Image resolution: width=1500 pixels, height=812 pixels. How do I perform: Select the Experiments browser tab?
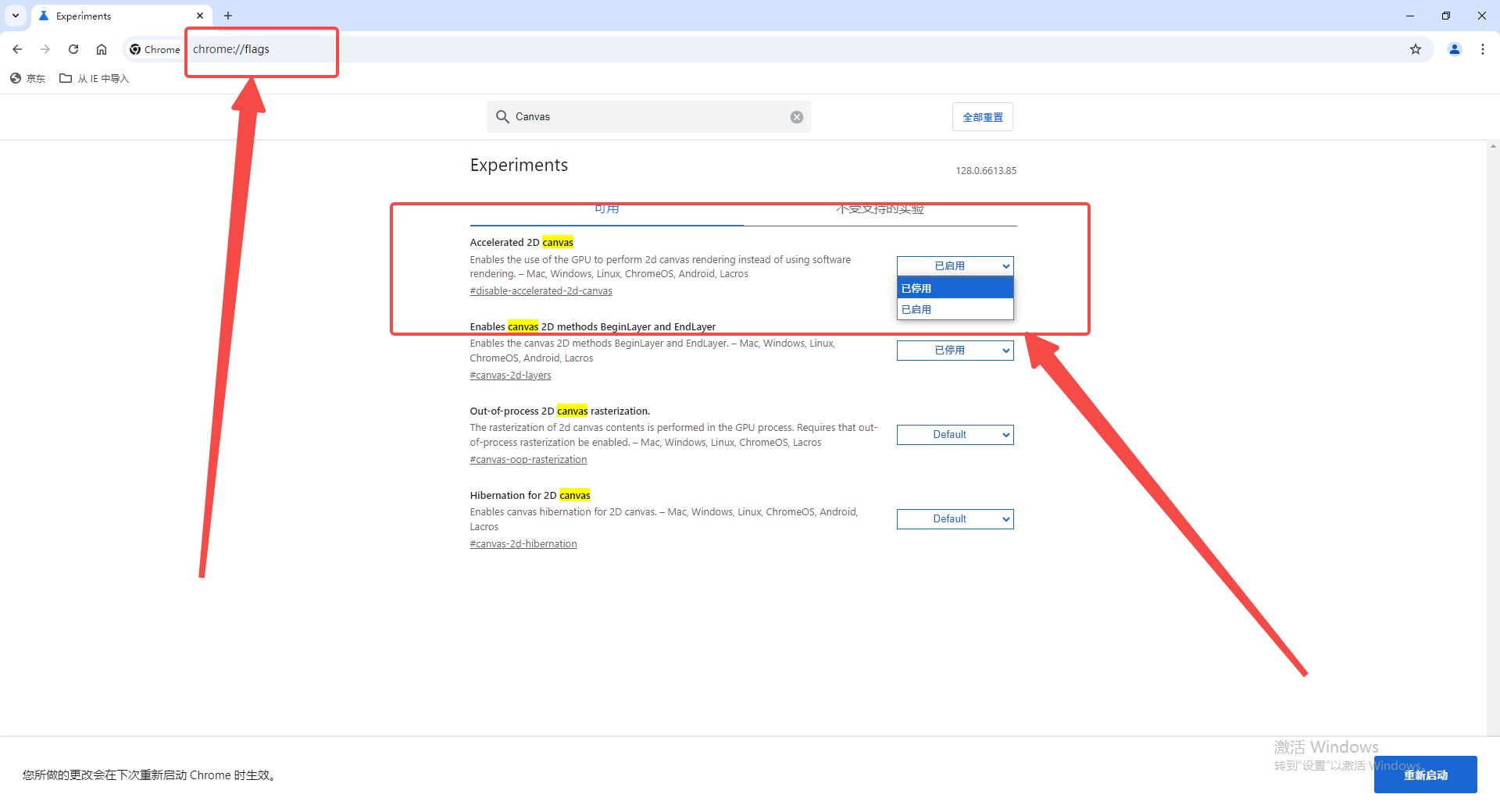click(121, 16)
